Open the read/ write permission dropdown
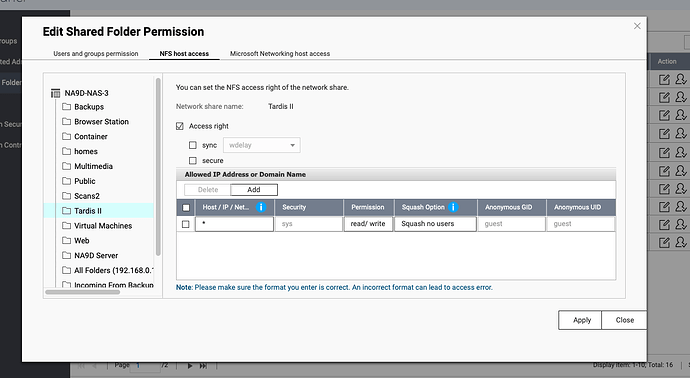The width and height of the screenshot is (690, 378). pos(368,224)
